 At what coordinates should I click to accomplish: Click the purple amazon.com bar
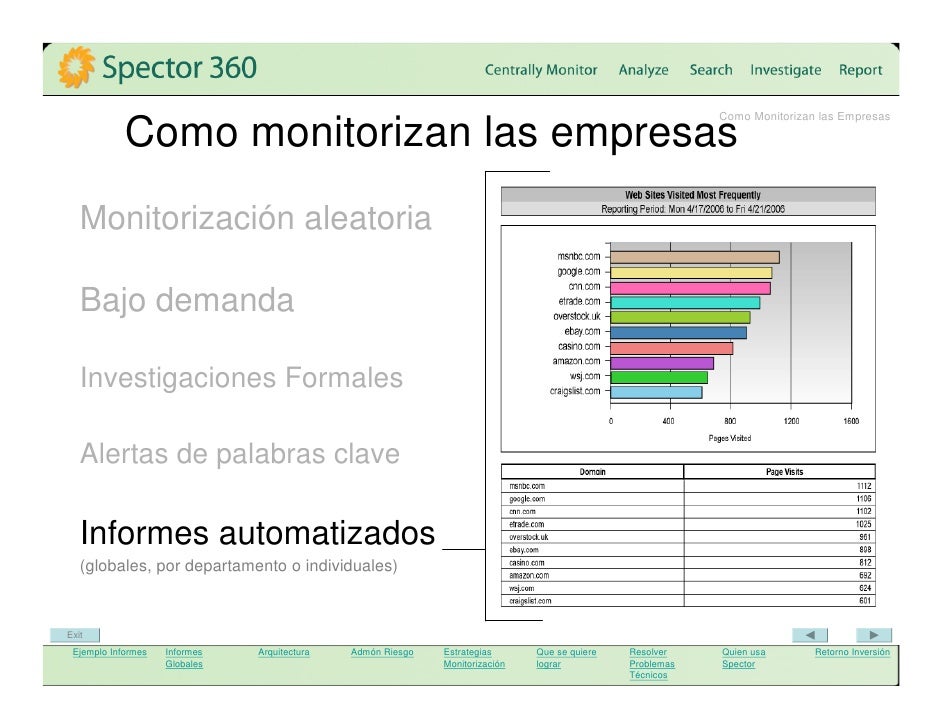[x=662, y=363]
